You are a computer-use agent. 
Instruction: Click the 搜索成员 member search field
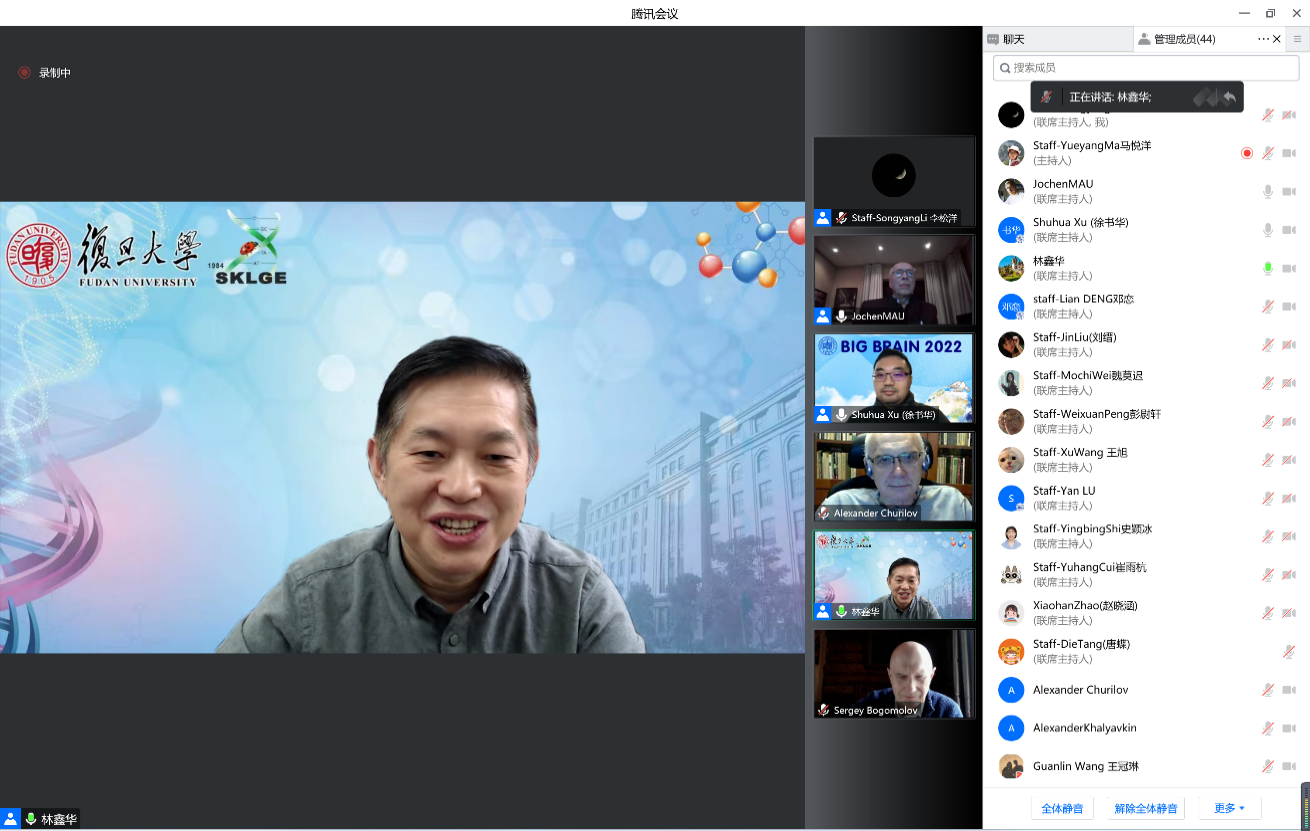point(1145,68)
